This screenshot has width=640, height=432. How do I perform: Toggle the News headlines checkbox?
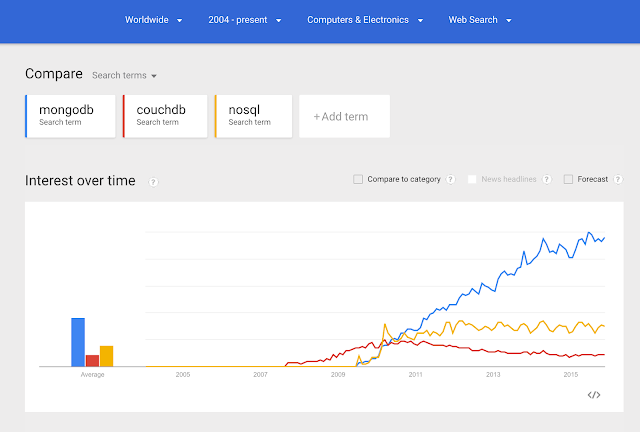point(473,180)
